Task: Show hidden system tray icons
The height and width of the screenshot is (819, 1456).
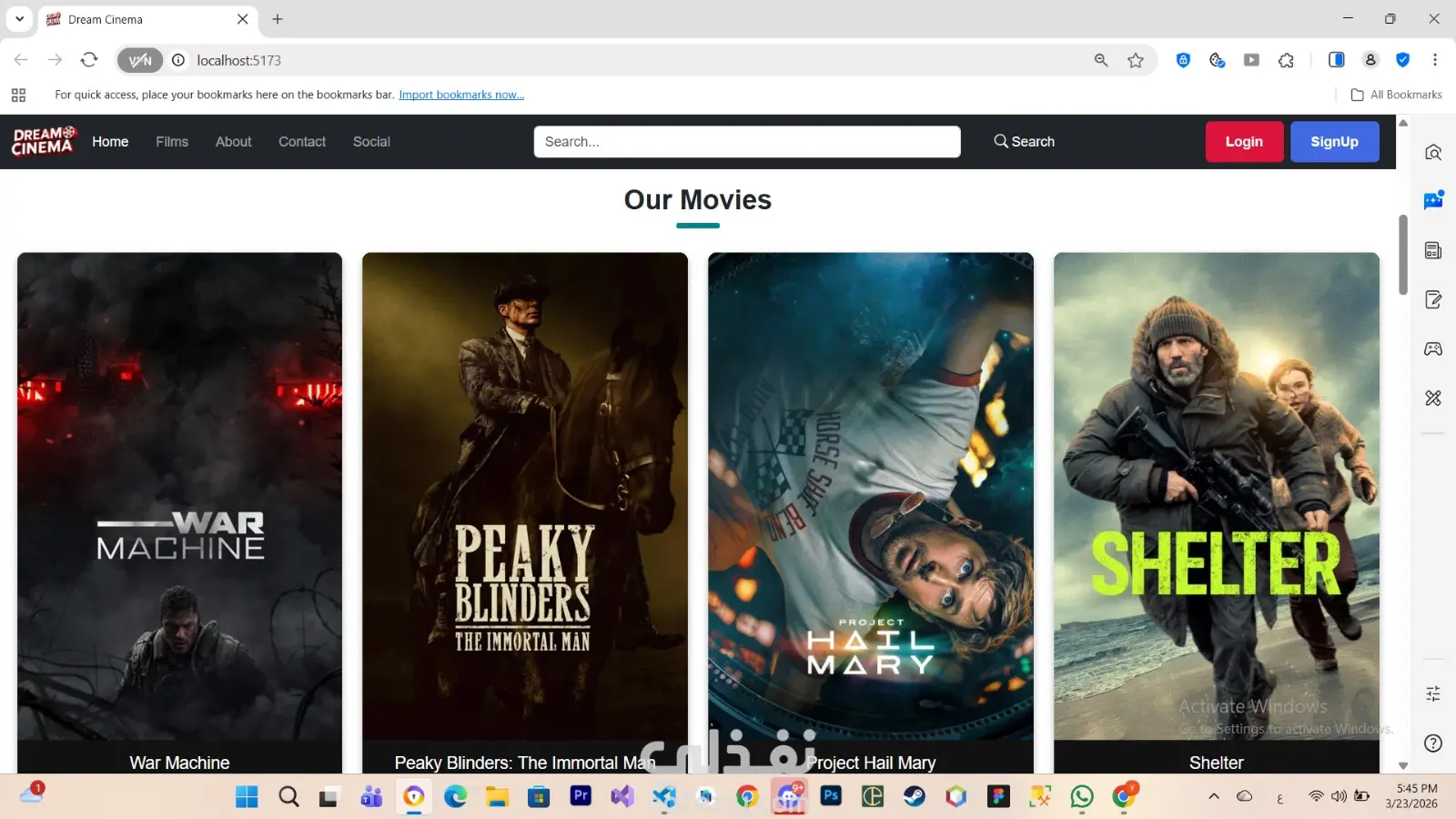Action: tap(1214, 796)
